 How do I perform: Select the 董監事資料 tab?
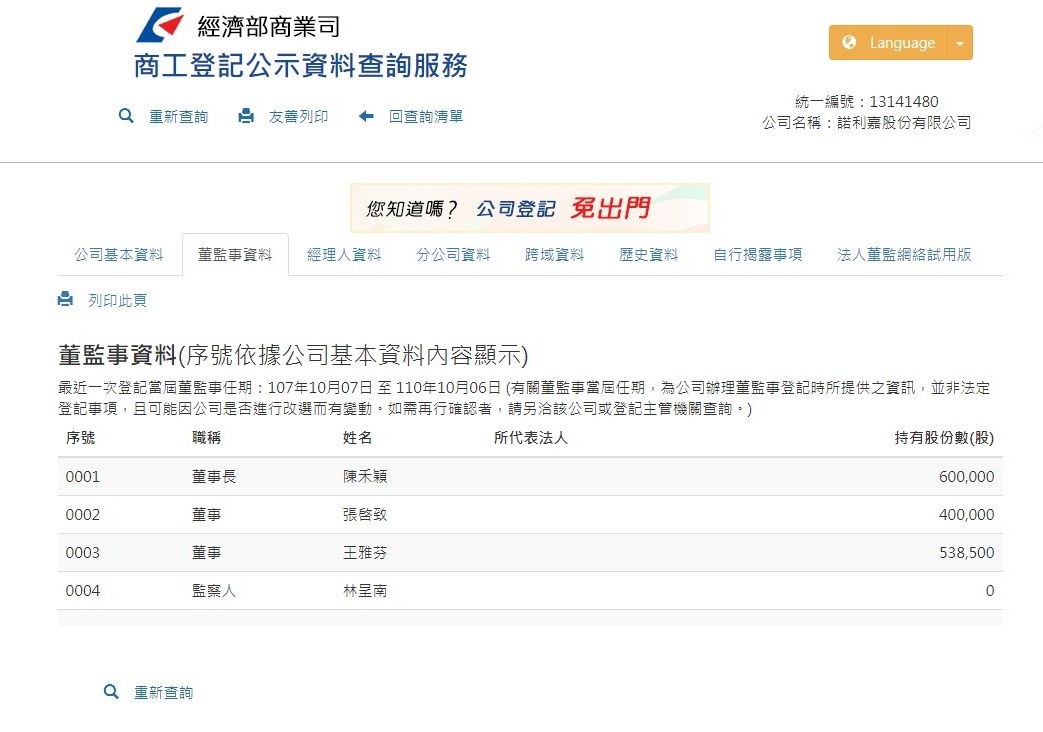235,254
